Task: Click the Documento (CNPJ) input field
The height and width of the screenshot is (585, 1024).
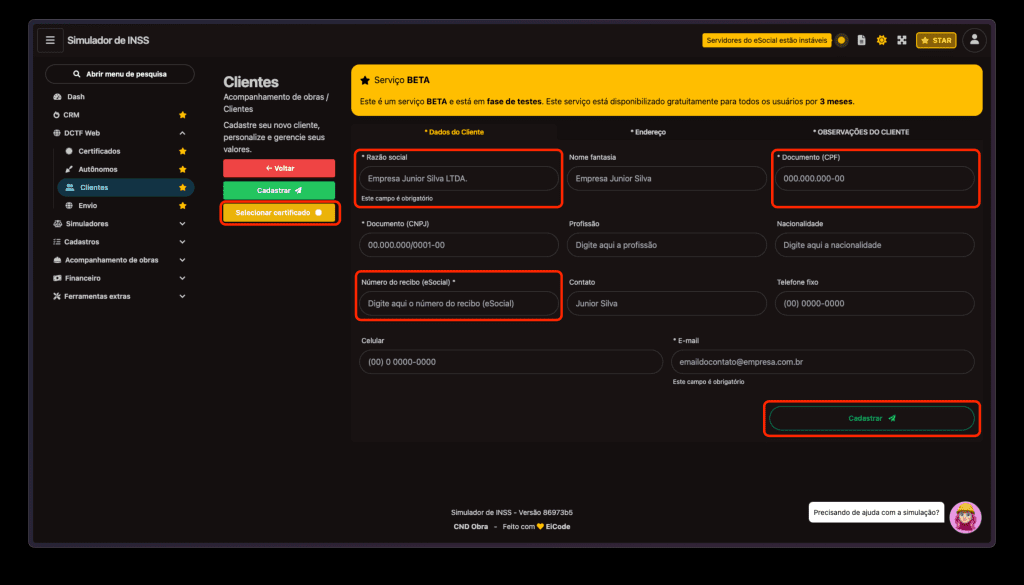Action: (459, 245)
